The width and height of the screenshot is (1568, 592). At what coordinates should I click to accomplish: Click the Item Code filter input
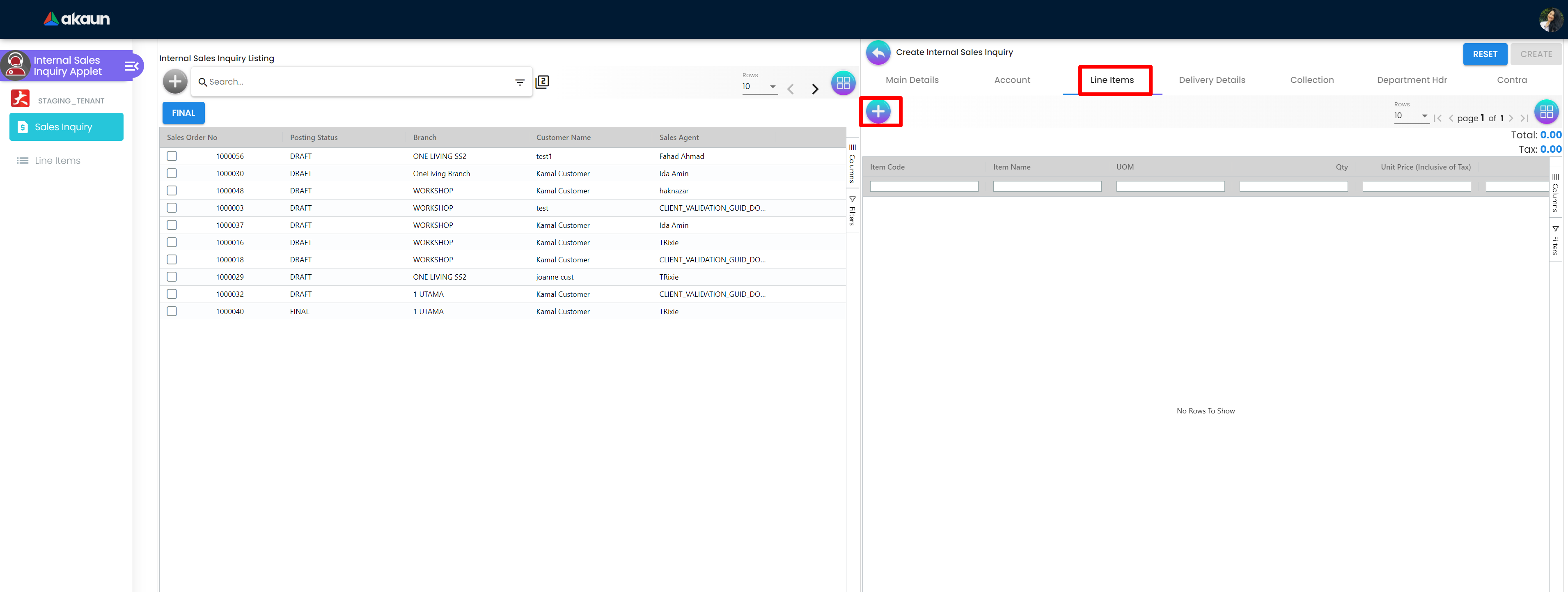point(924,186)
